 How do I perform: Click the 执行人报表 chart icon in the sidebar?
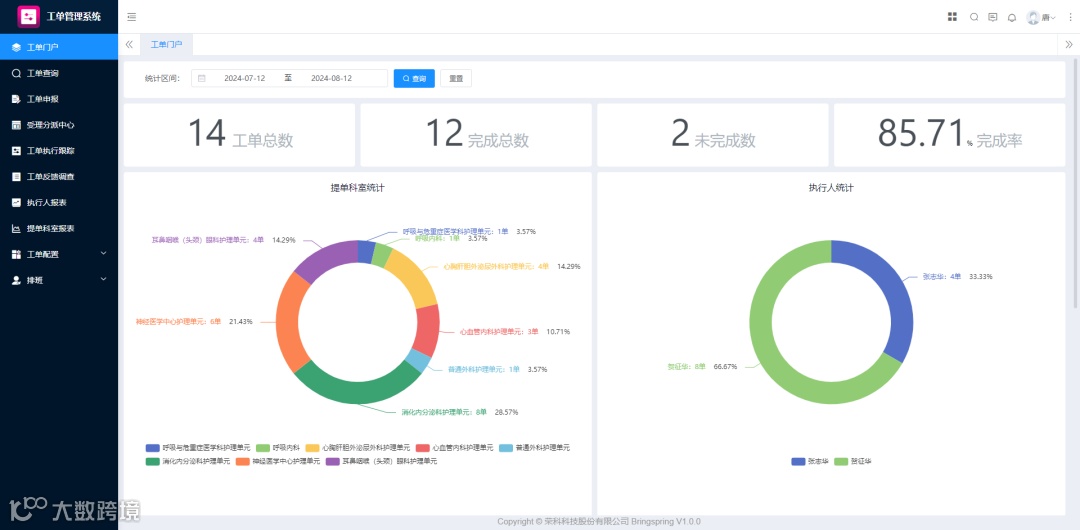point(17,203)
